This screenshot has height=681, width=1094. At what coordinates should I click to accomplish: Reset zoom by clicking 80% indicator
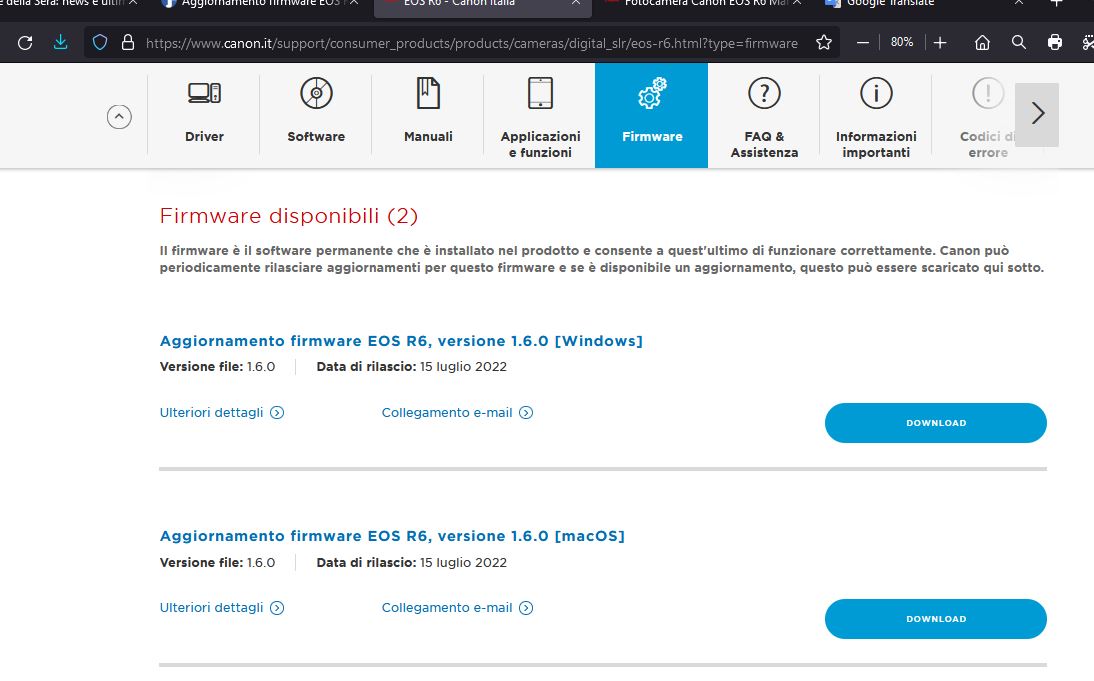901,43
